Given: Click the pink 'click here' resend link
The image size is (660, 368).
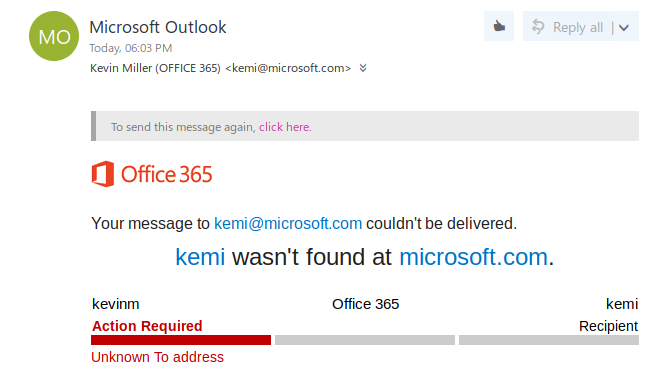Looking at the screenshot, I should tap(285, 127).
